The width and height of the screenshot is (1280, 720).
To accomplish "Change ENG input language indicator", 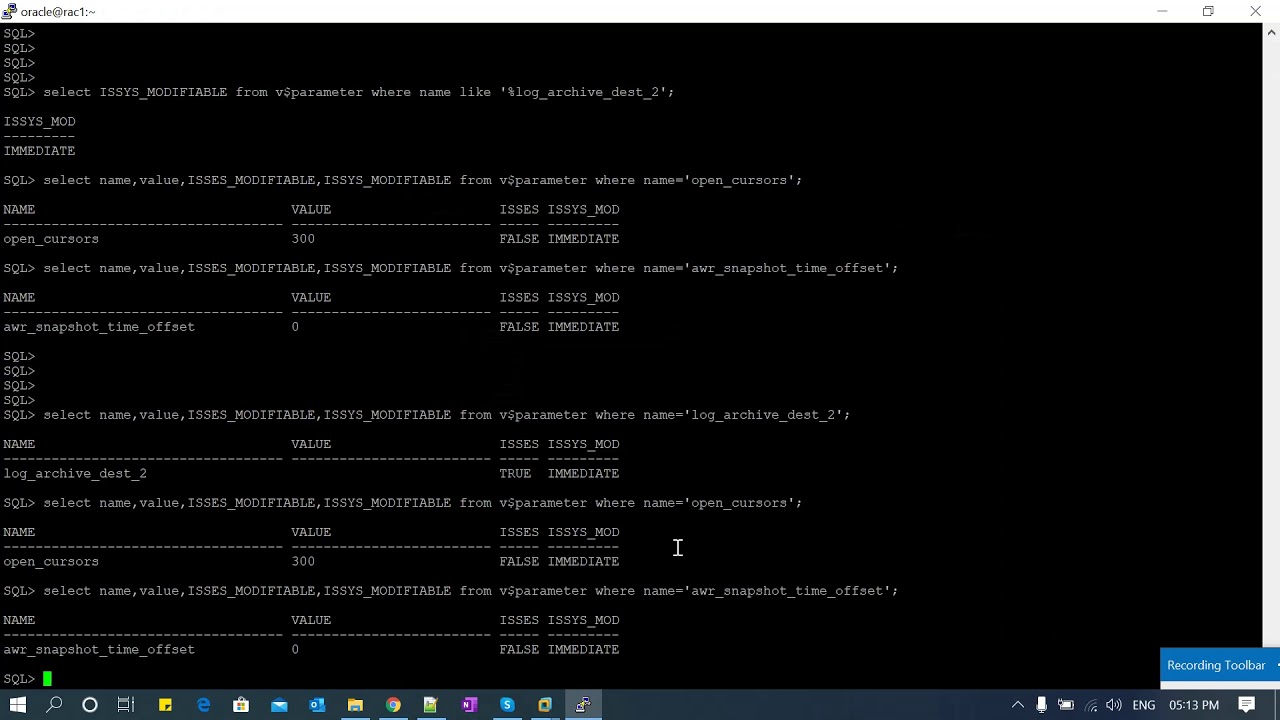I will (1144, 705).
